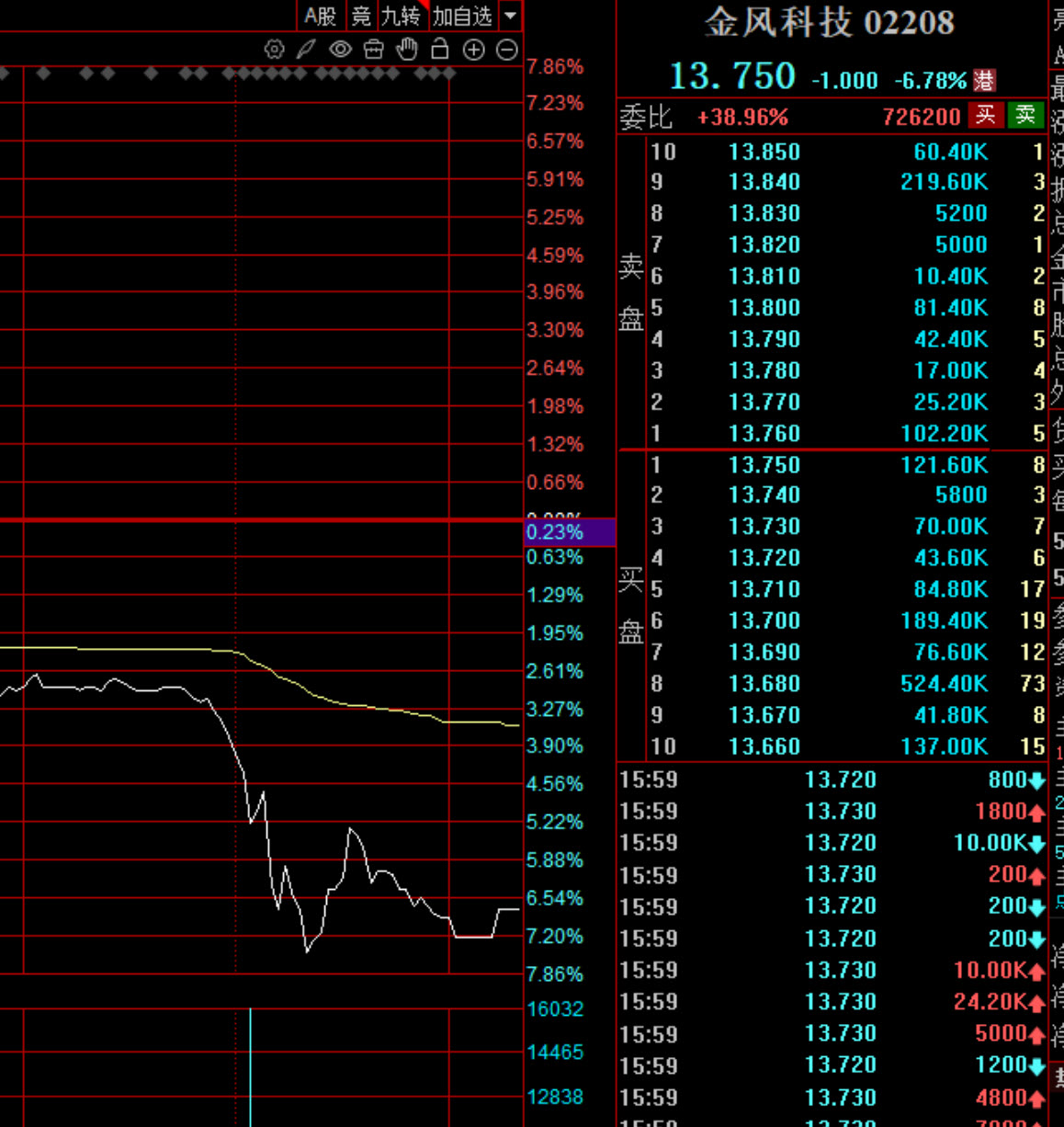Open the A股 tab
The image size is (1064, 1127).
[x=322, y=16]
